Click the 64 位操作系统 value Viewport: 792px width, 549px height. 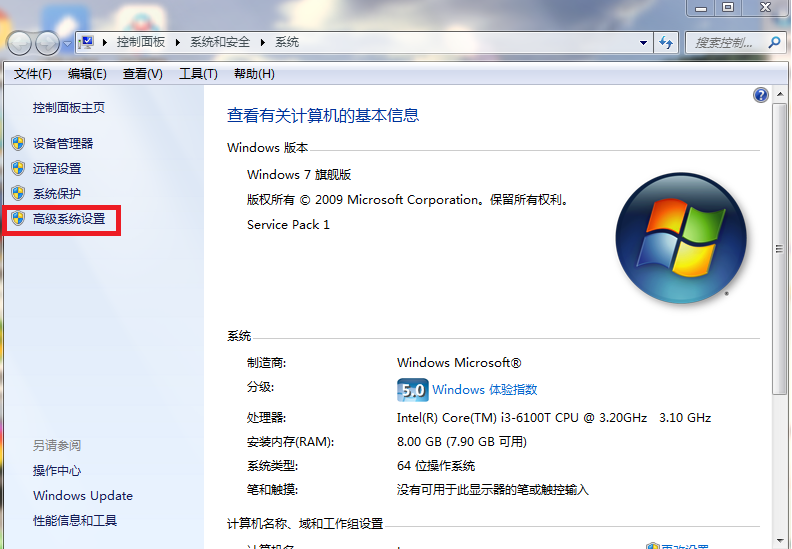point(436,466)
